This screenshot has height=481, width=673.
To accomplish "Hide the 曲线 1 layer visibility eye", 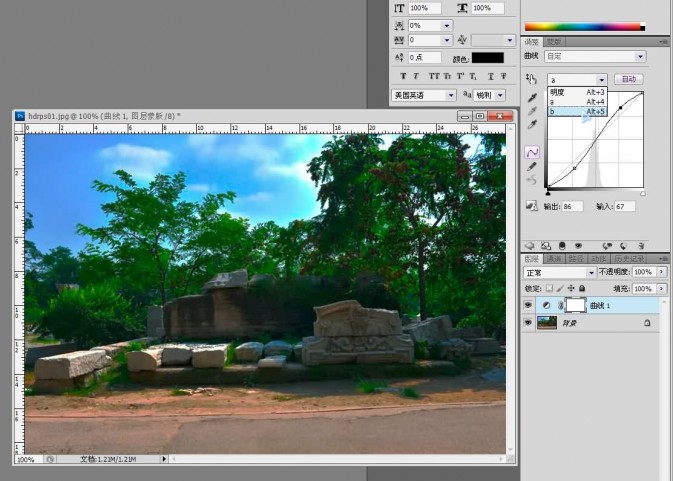I will (528, 305).
